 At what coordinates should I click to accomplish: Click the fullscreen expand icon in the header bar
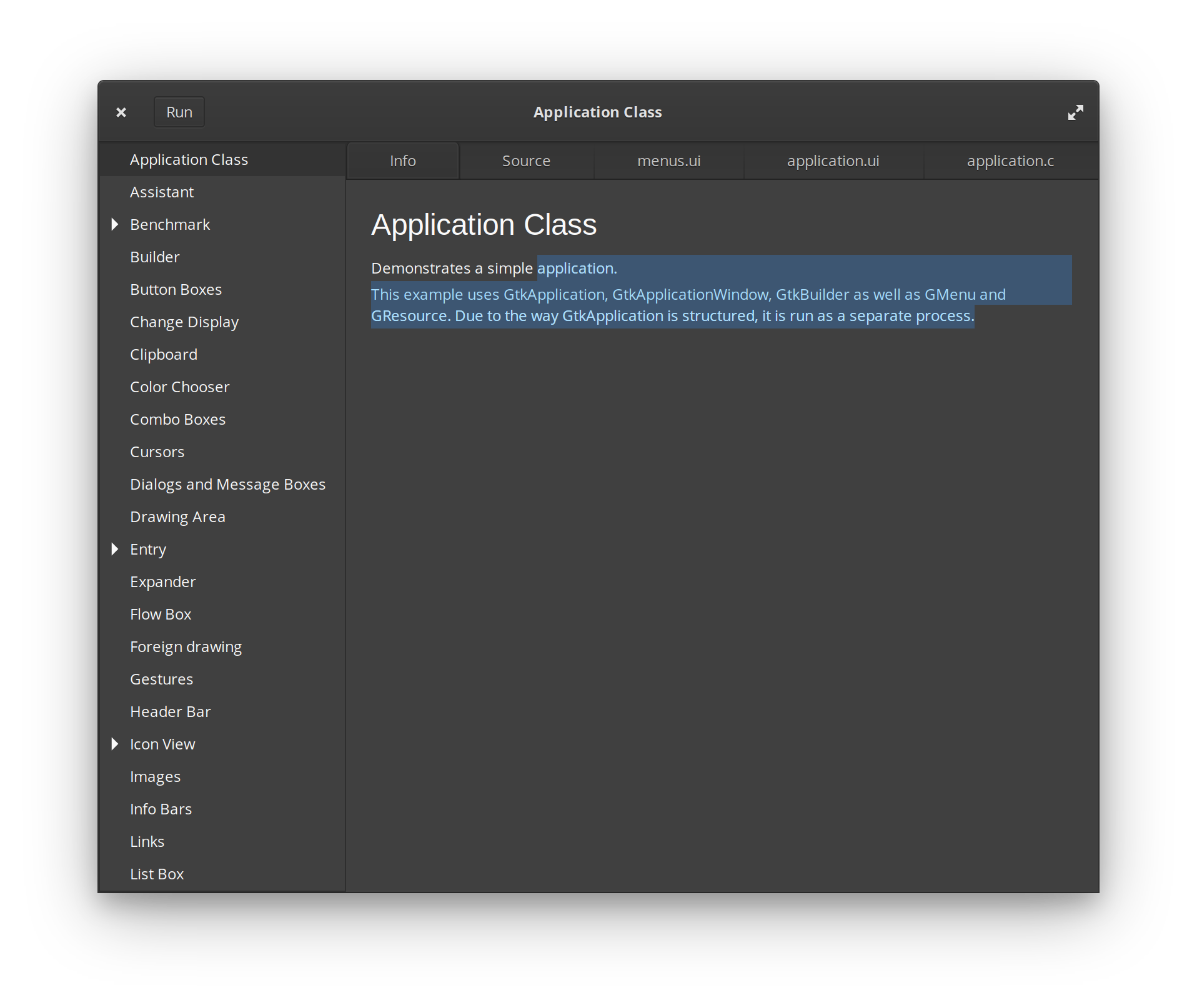[x=1076, y=112]
